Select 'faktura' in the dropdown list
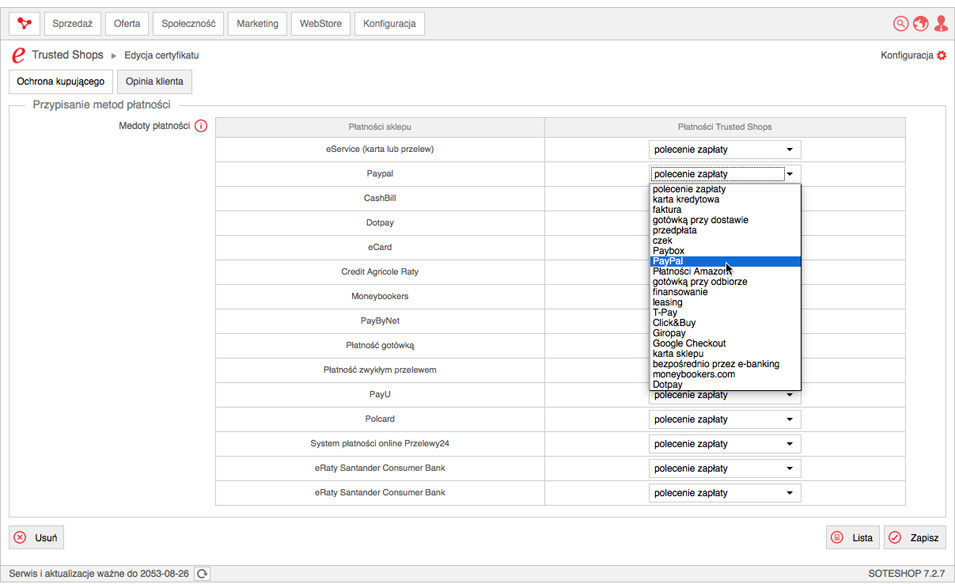Image resolution: width=955 pixels, height=584 pixels. 725,209
